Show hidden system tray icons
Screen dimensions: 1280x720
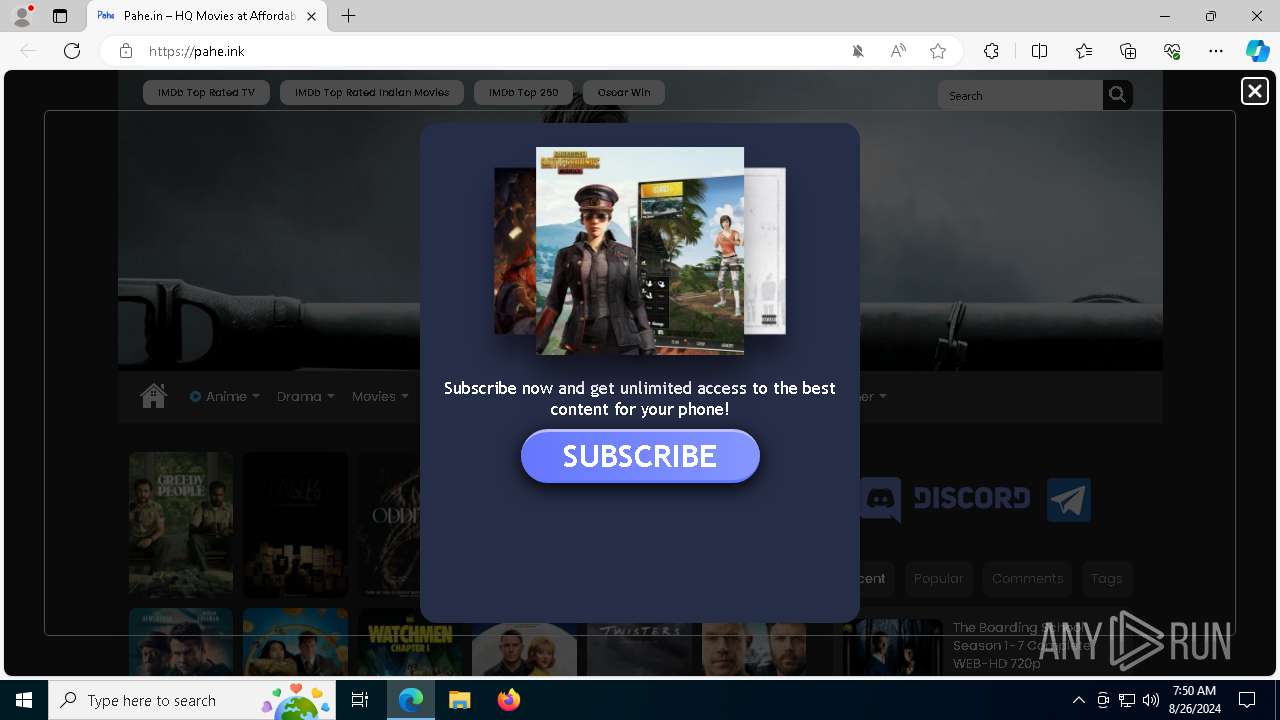[x=1078, y=700]
